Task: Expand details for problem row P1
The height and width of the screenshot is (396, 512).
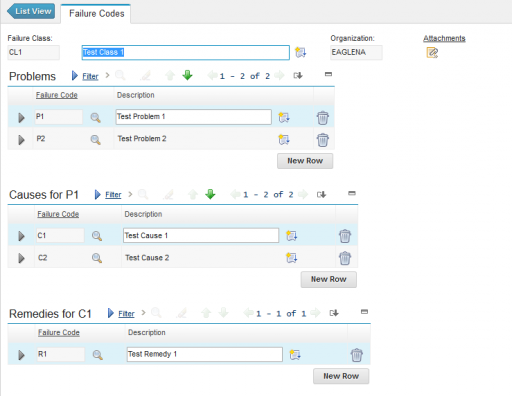Action: coord(21,117)
